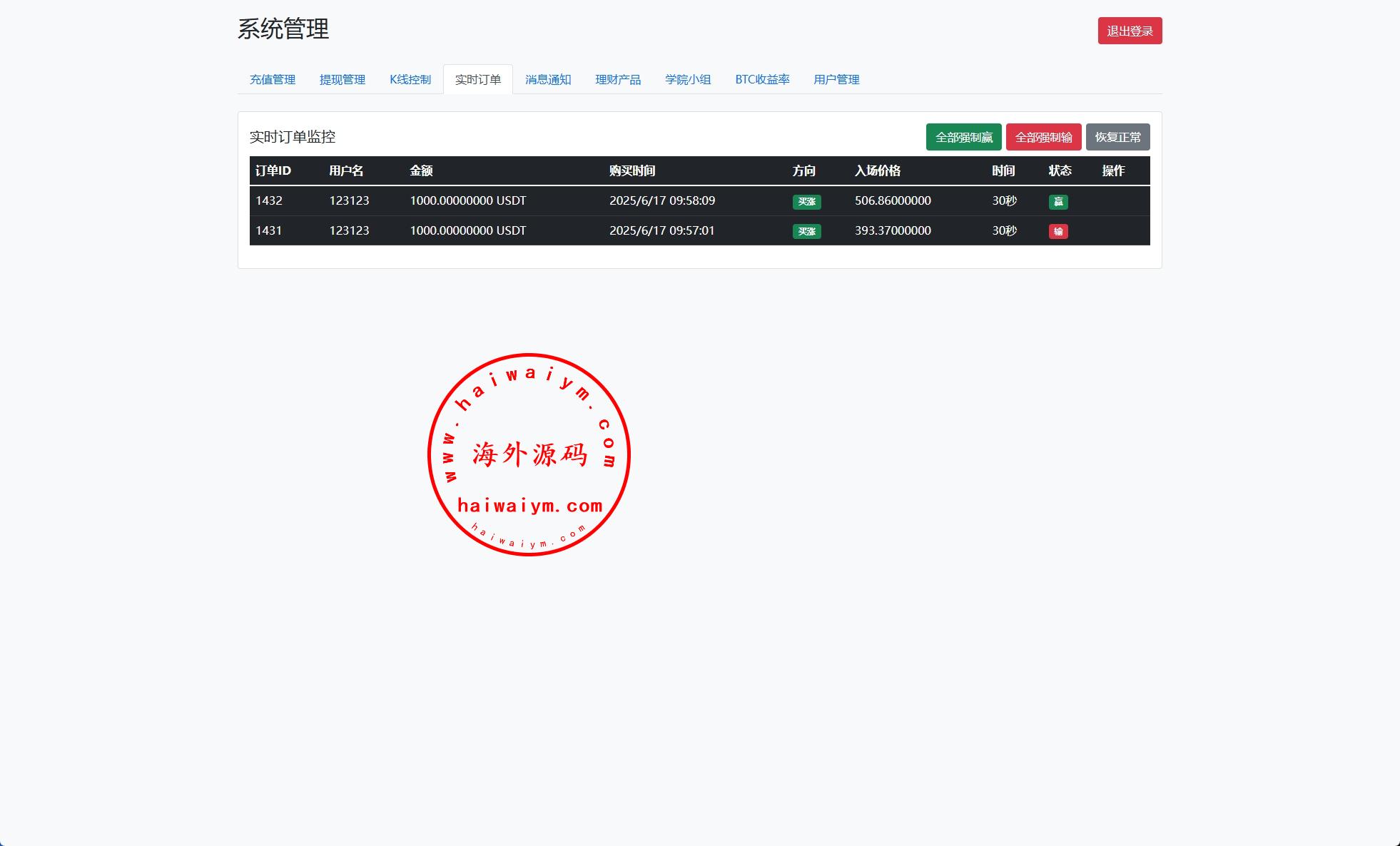1400x846 pixels.
Task: Click the circular 海外源码 stamp logo
Action: pyautogui.click(x=528, y=454)
